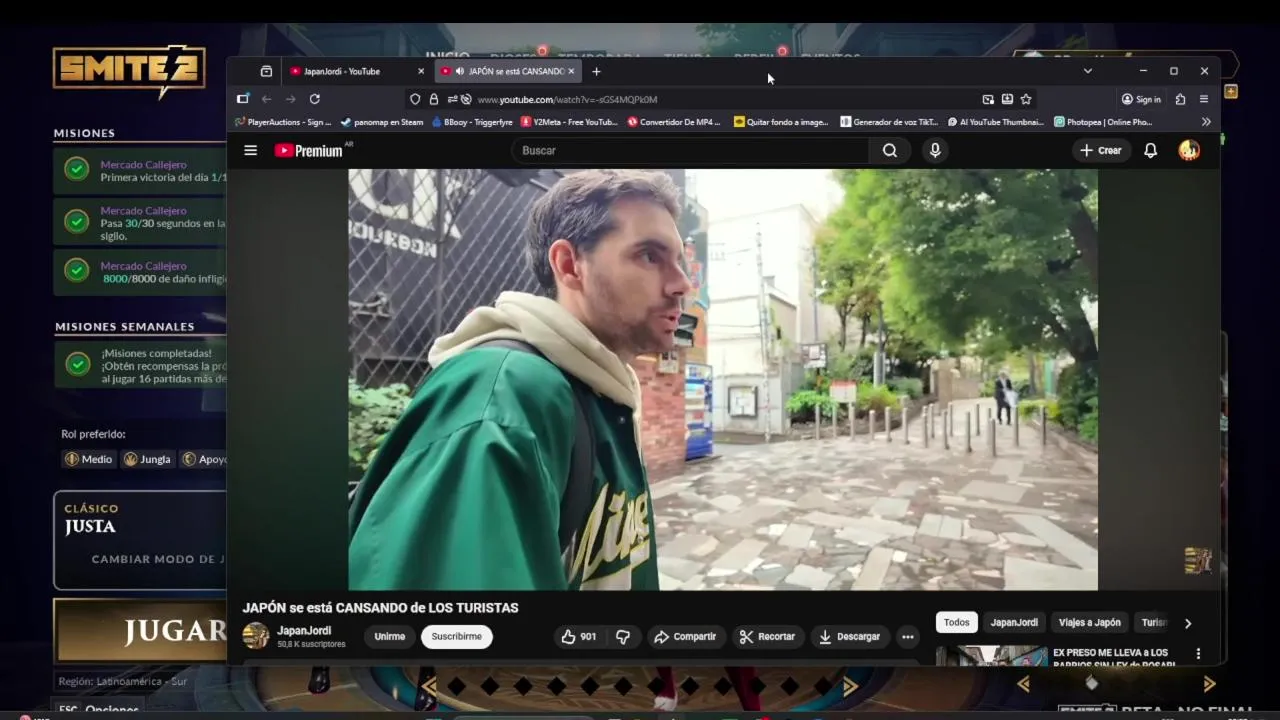Viewport: 1280px width, 720px height.
Task: Click the site padlock icon
Action: pos(434,99)
